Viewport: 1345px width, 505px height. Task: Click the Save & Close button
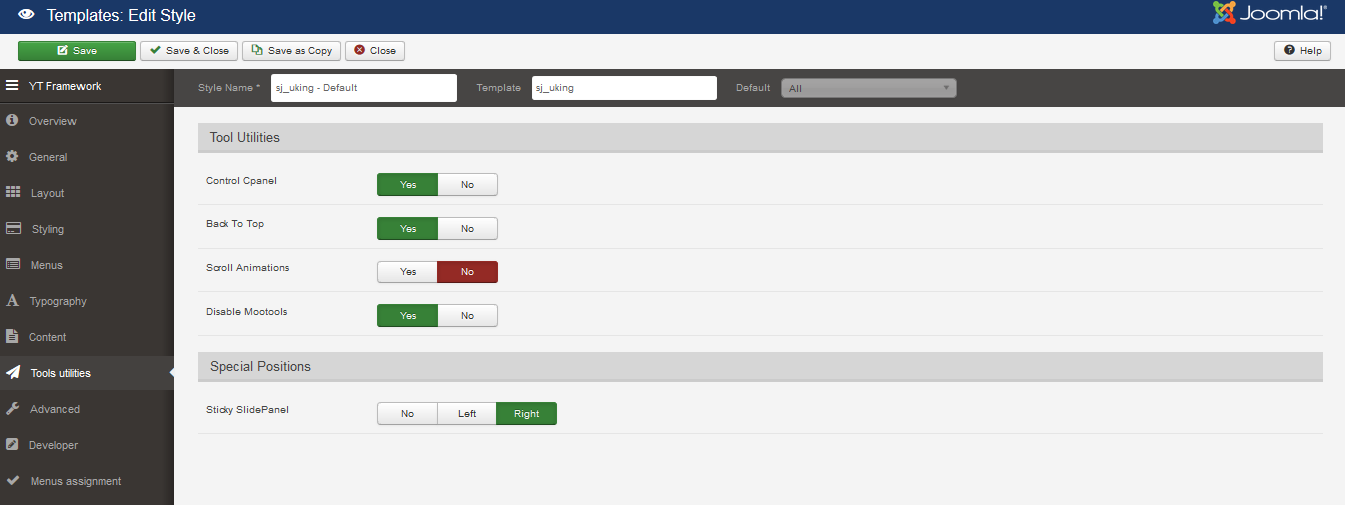click(189, 51)
